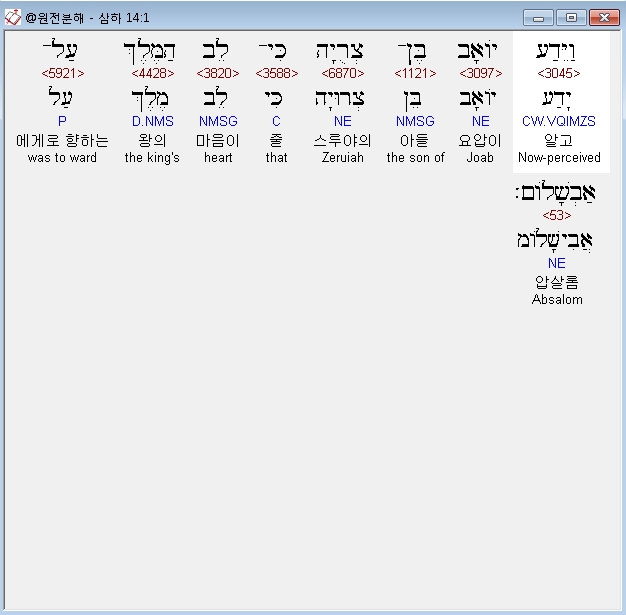The height and width of the screenshot is (615, 626).
Task: Click Hebrew verse word above <3097>
Action: pos(477,51)
